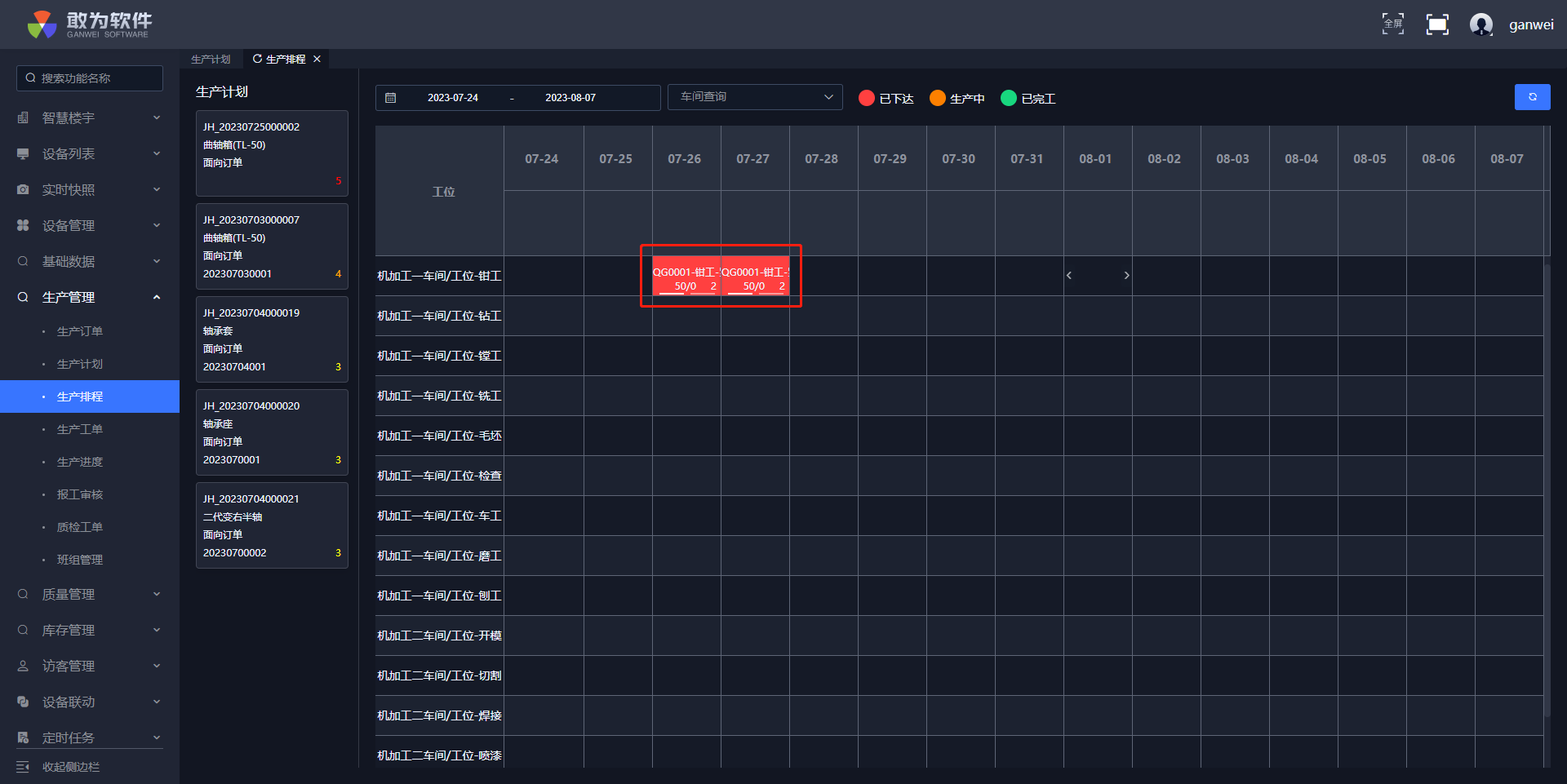Select plan card JH_20230704000021
1567x784 pixels.
click(272, 525)
